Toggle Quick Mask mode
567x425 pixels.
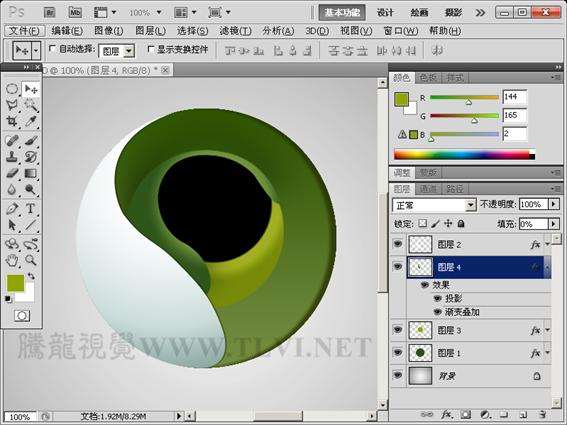coord(22,316)
